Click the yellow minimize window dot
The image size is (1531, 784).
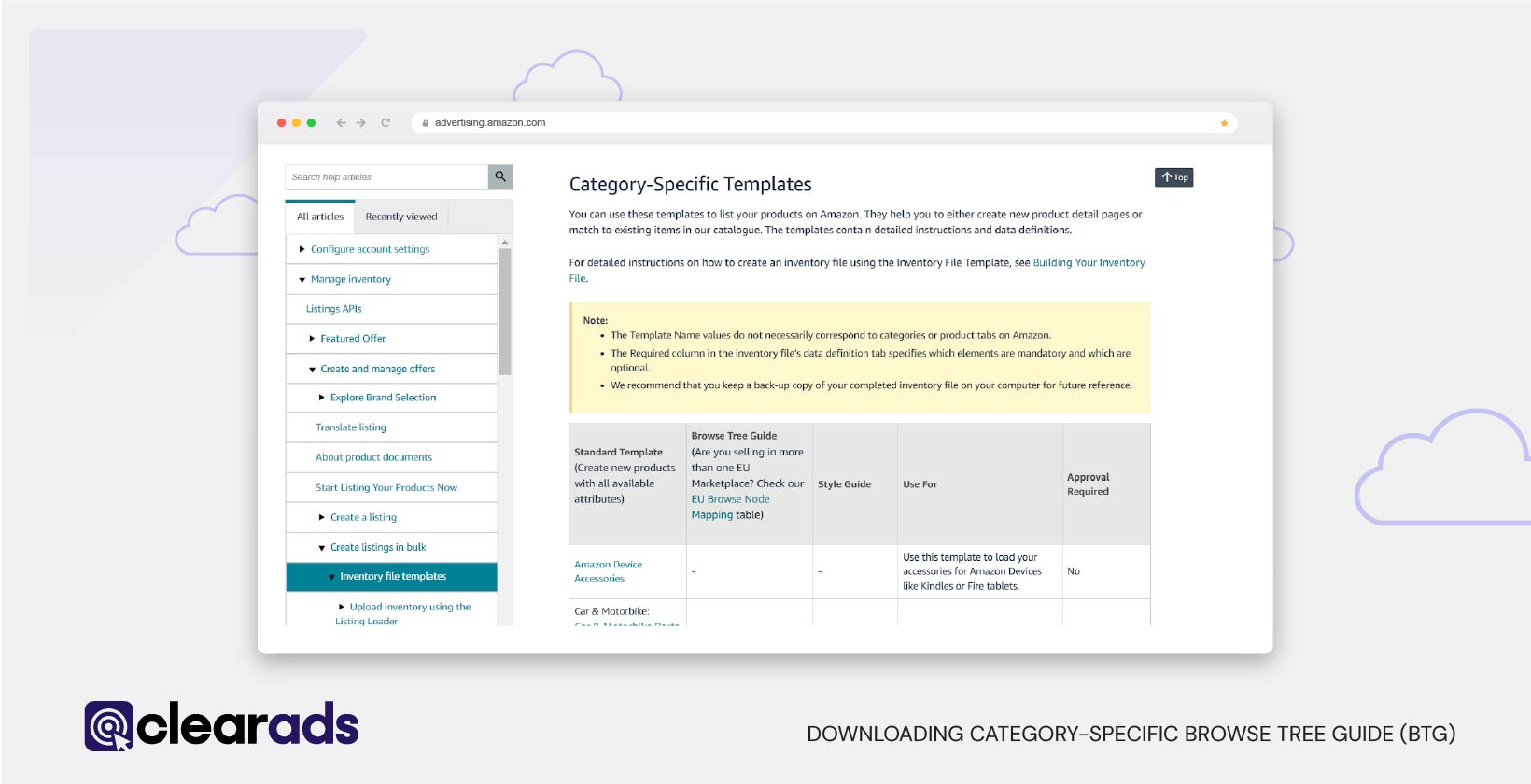click(296, 122)
